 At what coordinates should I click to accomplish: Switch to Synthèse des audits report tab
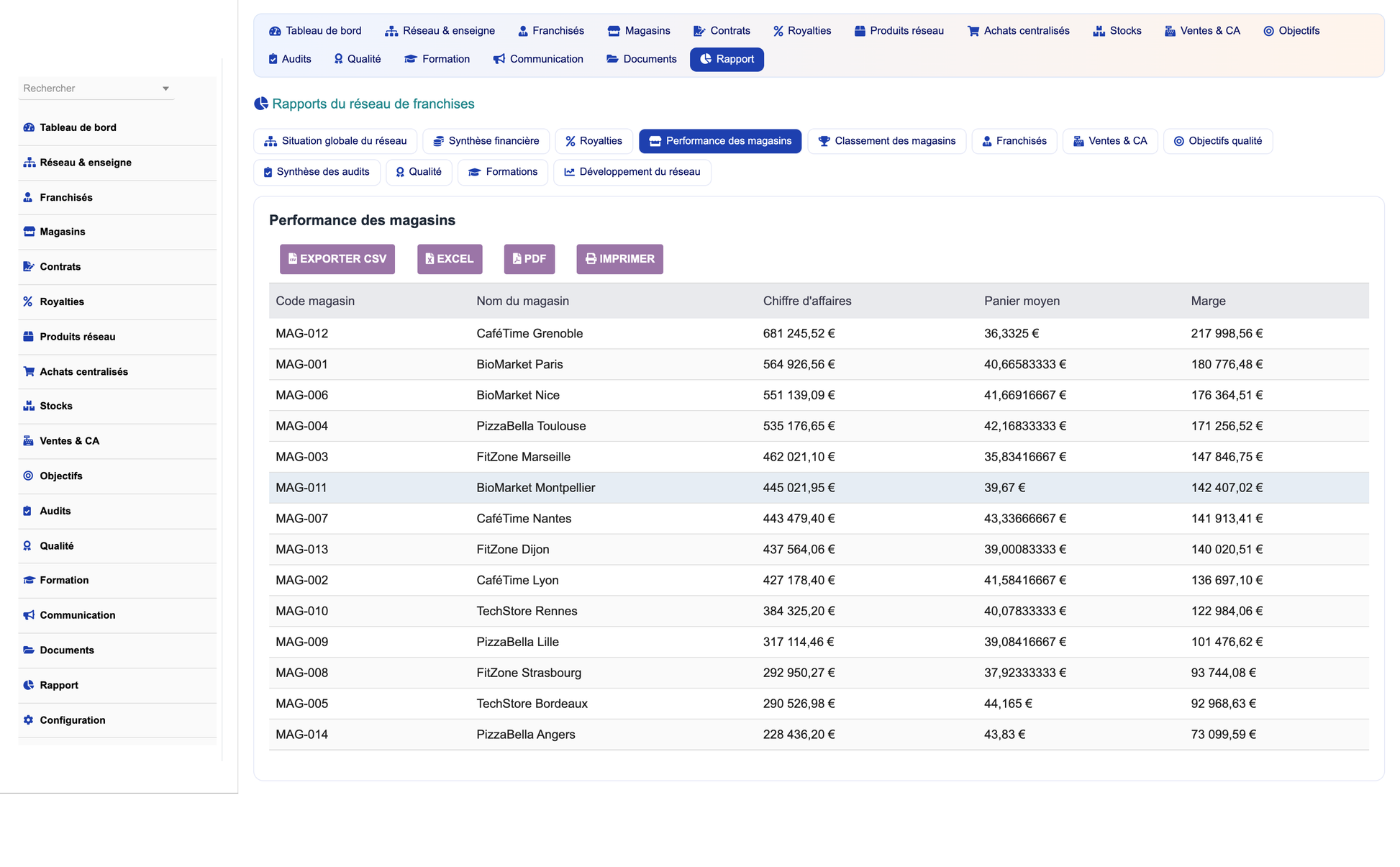click(317, 172)
